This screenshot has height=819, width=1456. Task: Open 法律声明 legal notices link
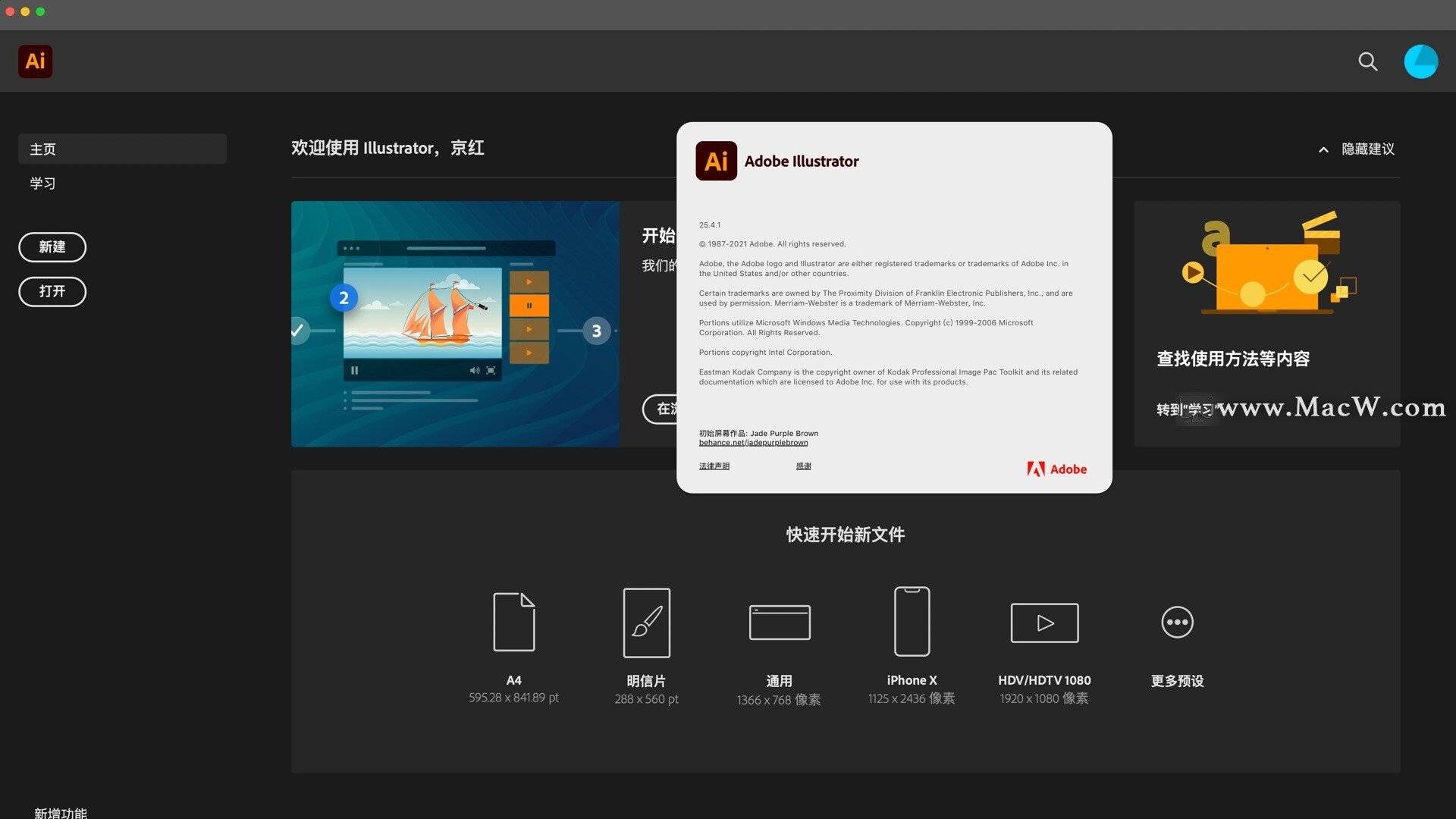714,466
